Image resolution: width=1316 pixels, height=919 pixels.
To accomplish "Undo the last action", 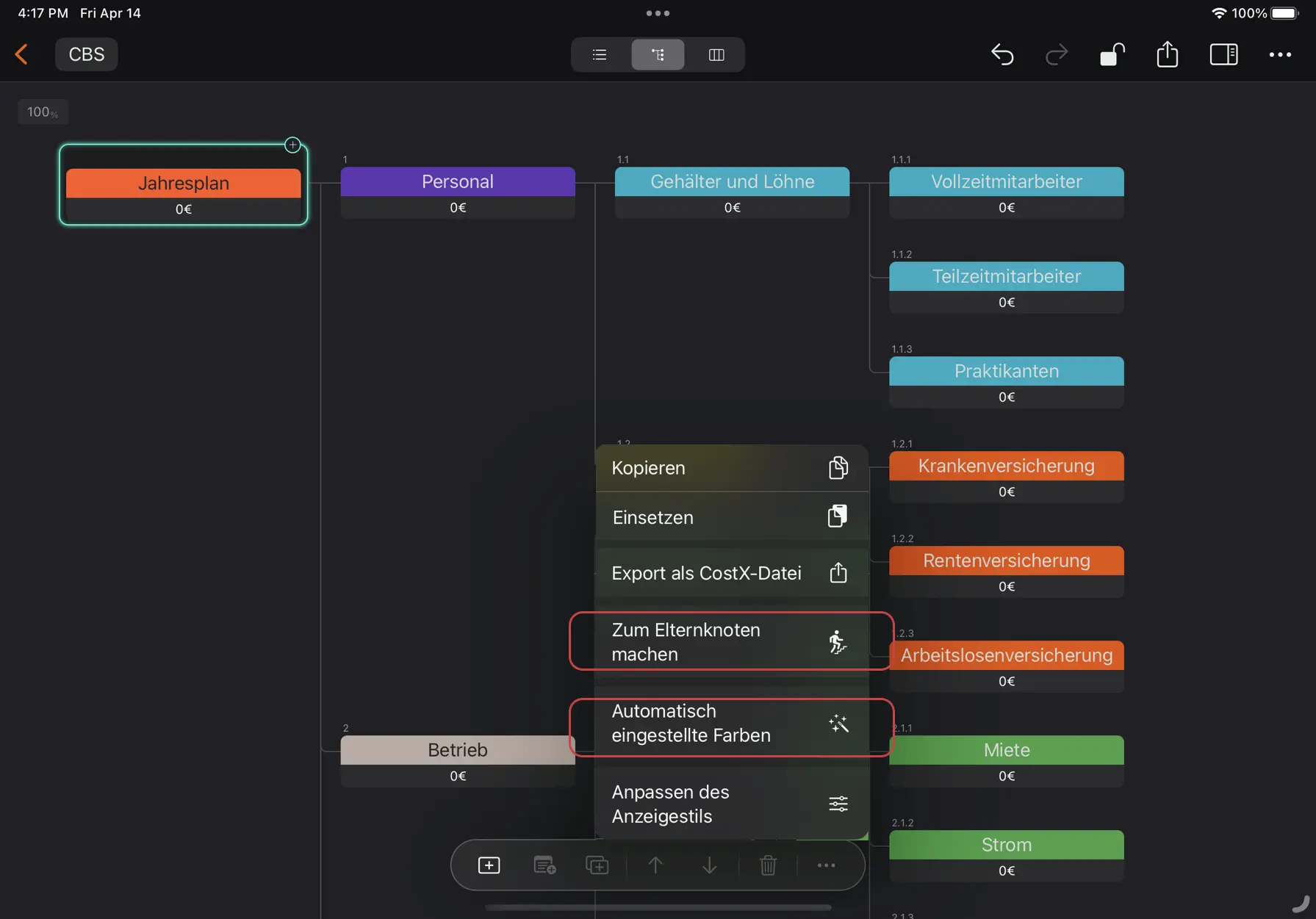I will 1002,54.
